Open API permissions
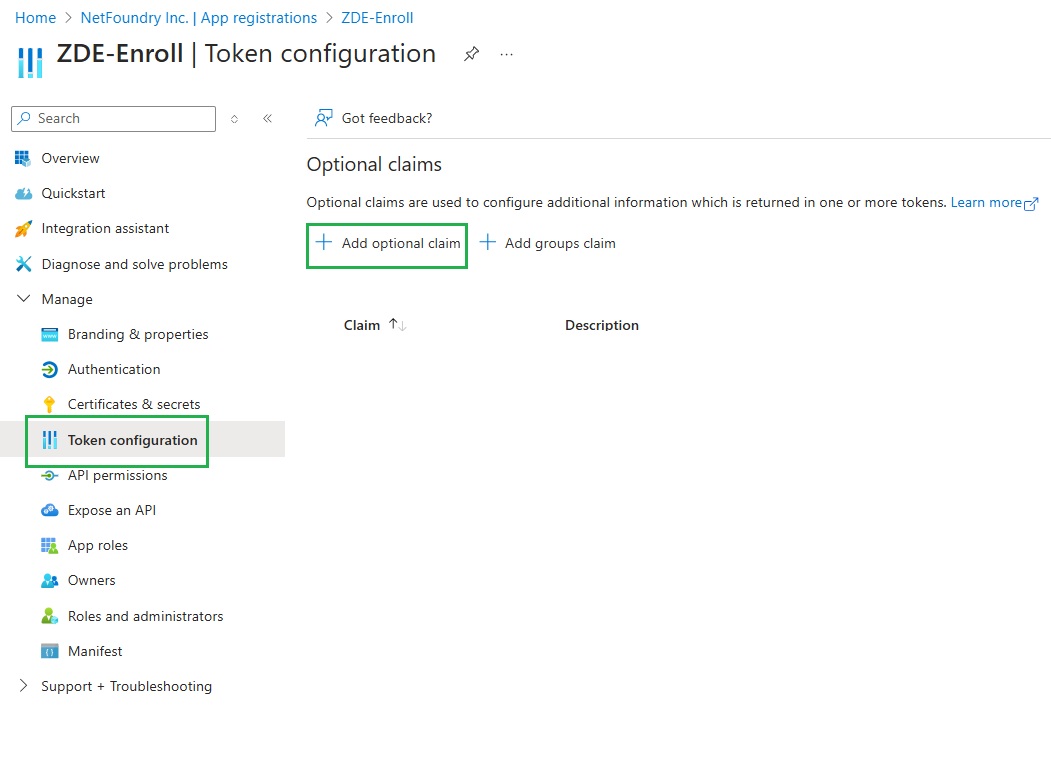1051x763 pixels. click(117, 475)
